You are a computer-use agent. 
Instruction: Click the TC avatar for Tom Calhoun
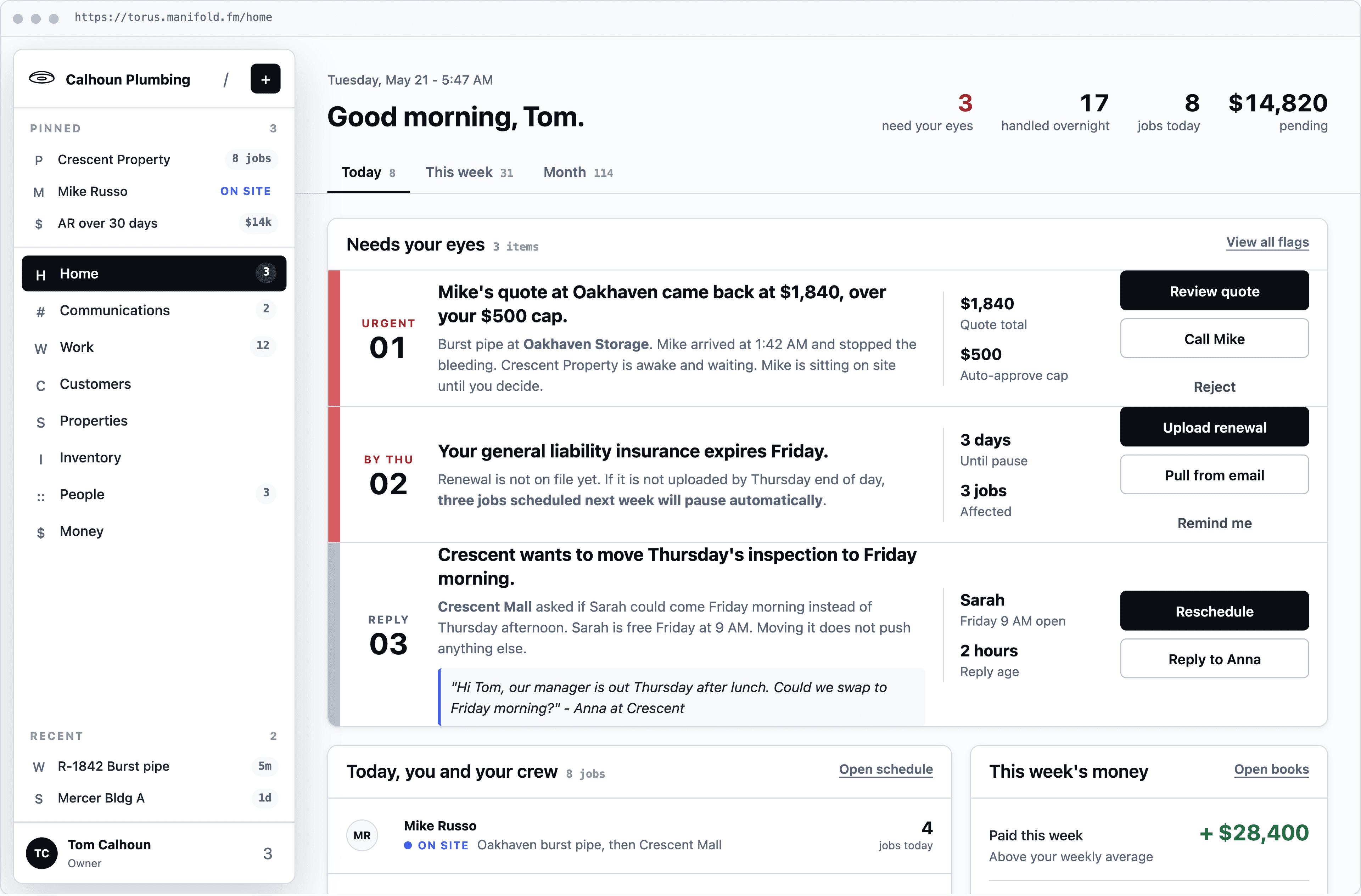[42, 853]
